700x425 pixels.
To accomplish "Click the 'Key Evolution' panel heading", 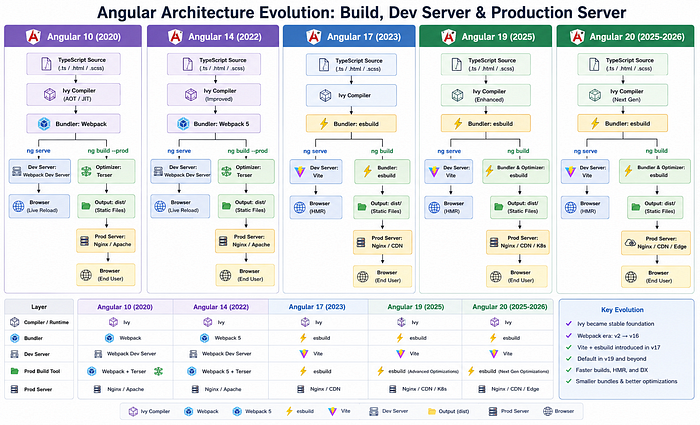I will [x=622, y=309].
